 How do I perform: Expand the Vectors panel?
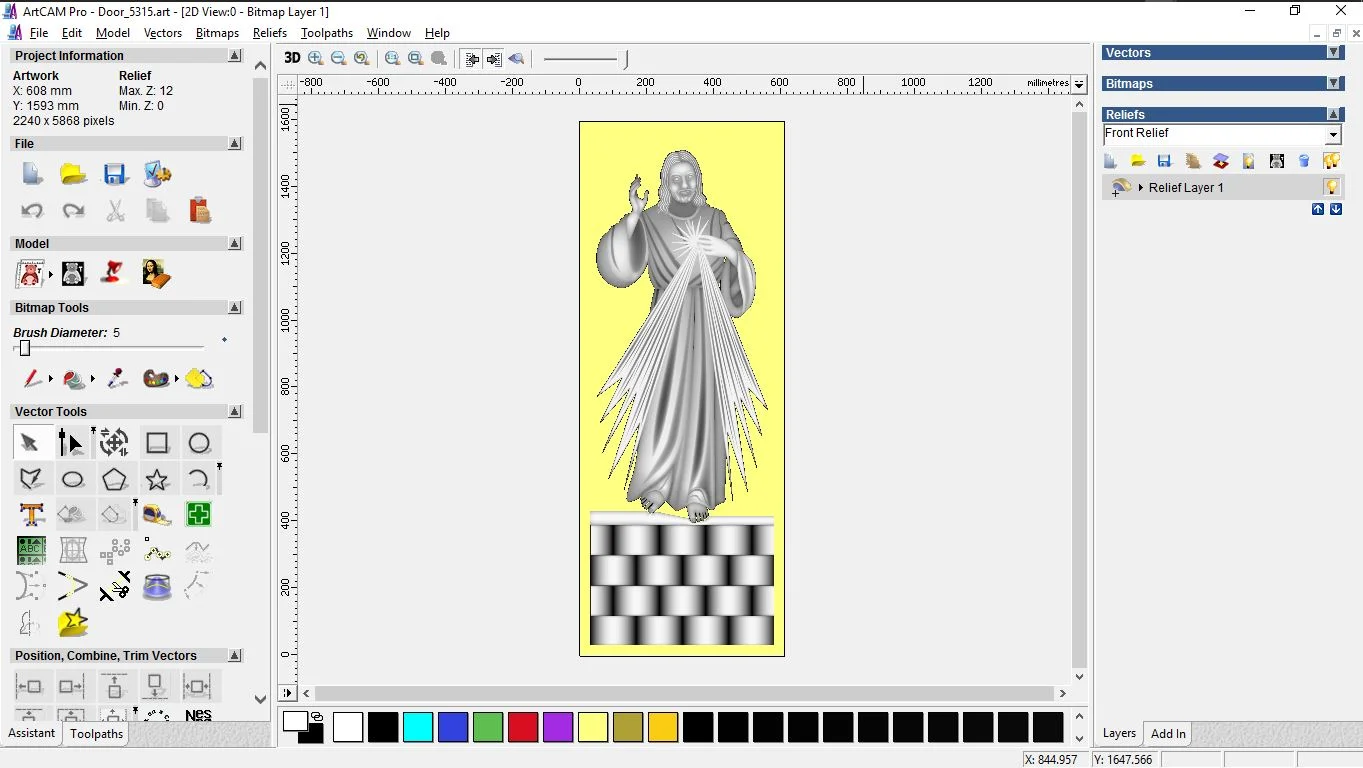pos(1333,53)
